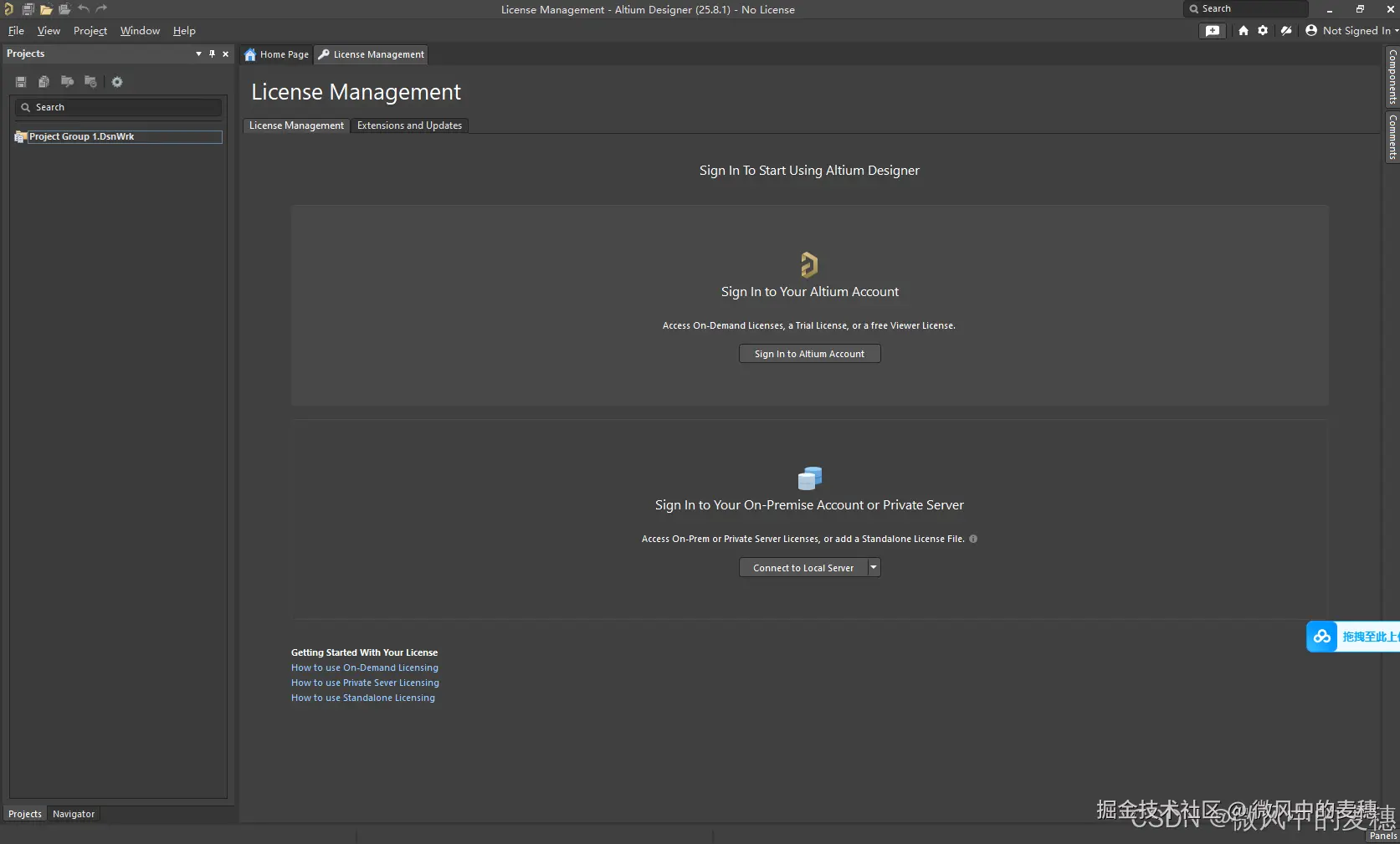Click the Undo arrow in the title bar
1400x844 pixels.
tap(83, 9)
